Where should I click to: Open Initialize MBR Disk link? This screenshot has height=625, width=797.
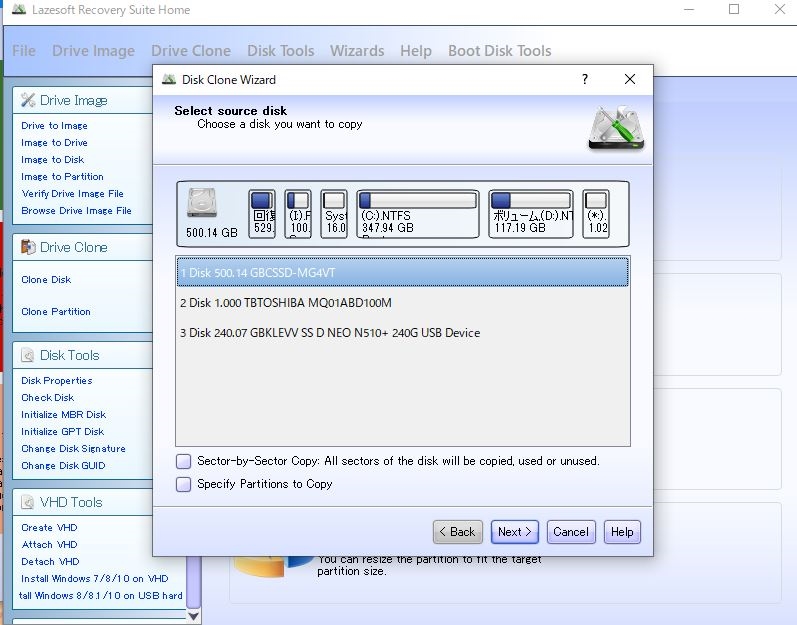click(x=64, y=415)
